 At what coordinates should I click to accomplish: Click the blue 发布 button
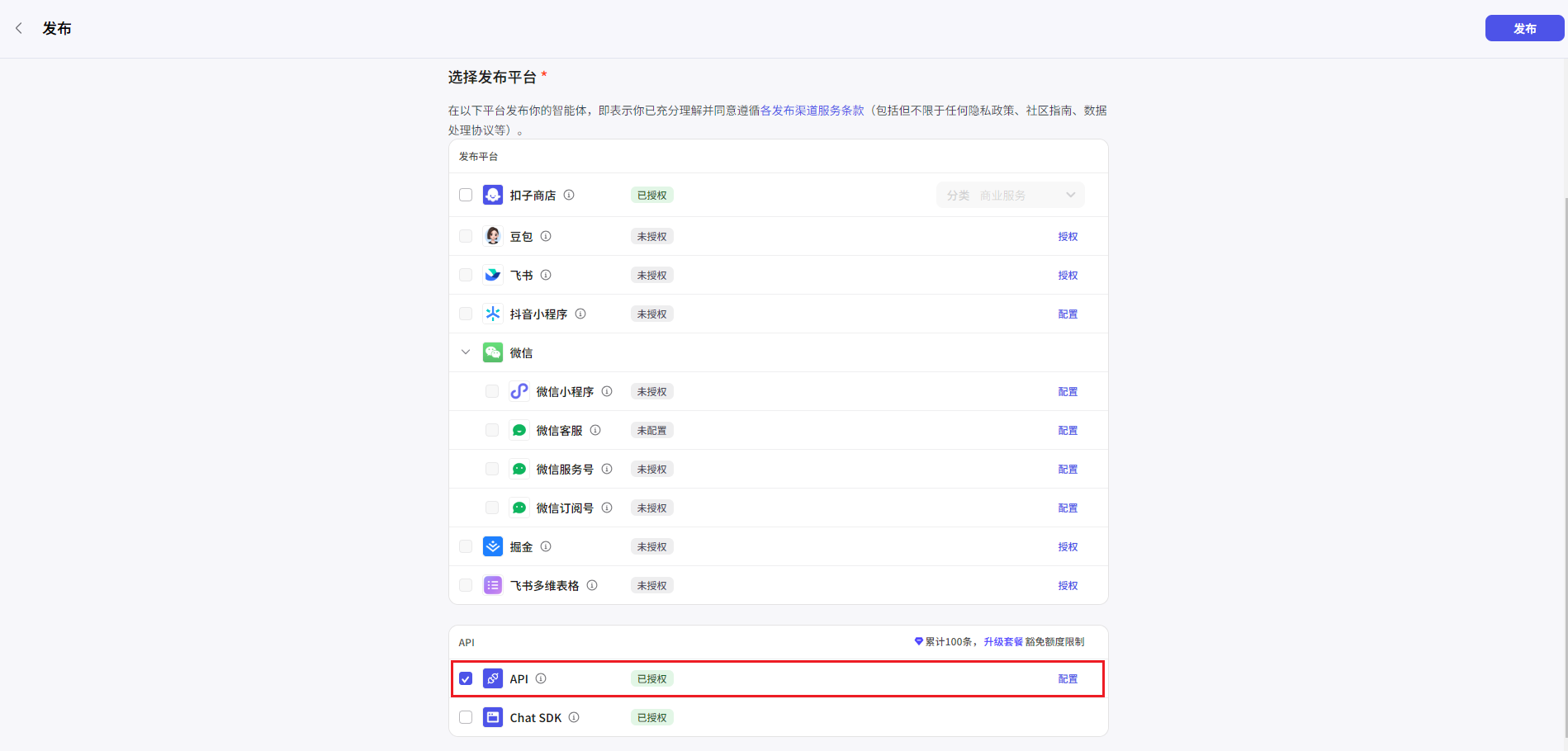[1524, 28]
